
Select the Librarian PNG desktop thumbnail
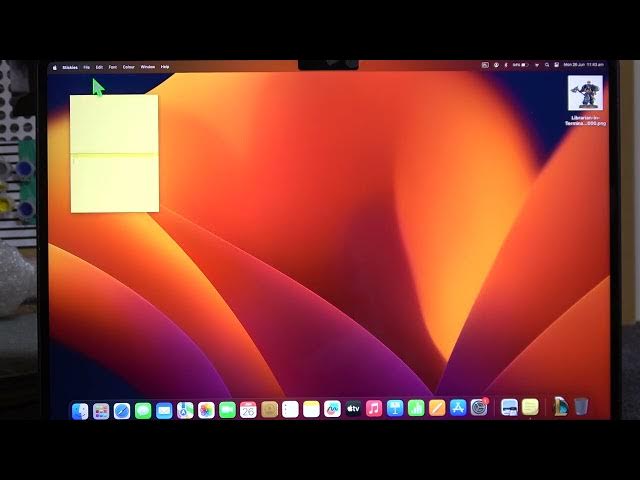pos(585,93)
